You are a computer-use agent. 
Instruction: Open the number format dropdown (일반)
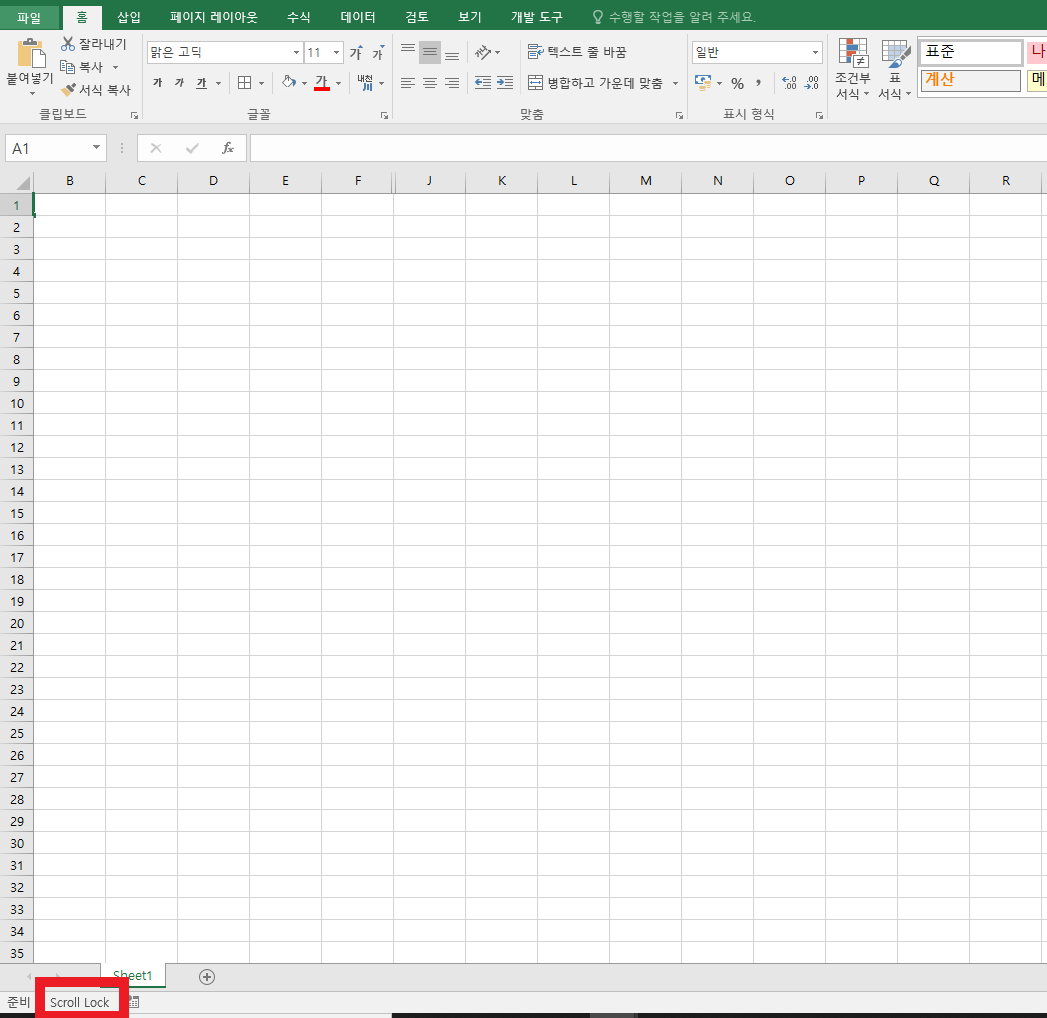(815, 52)
